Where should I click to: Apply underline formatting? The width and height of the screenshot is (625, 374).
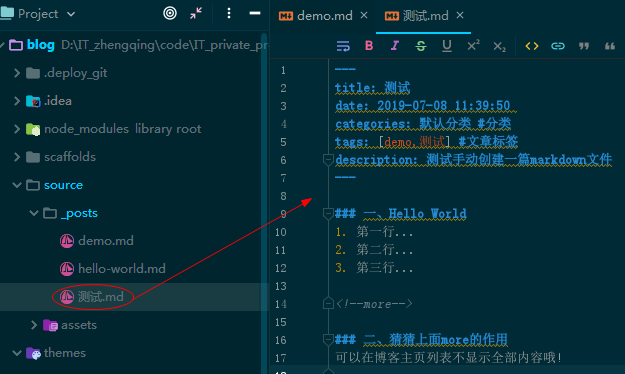447,46
